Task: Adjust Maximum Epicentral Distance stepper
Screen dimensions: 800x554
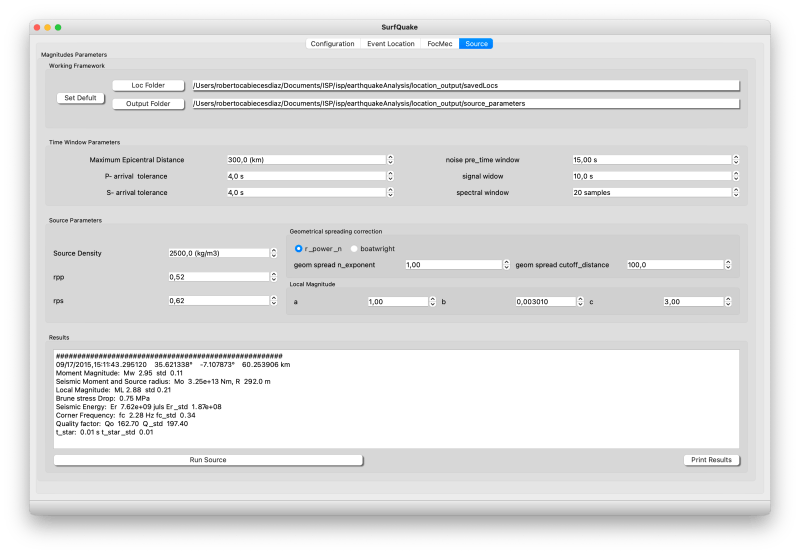Action: pyautogui.click(x=390, y=160)
